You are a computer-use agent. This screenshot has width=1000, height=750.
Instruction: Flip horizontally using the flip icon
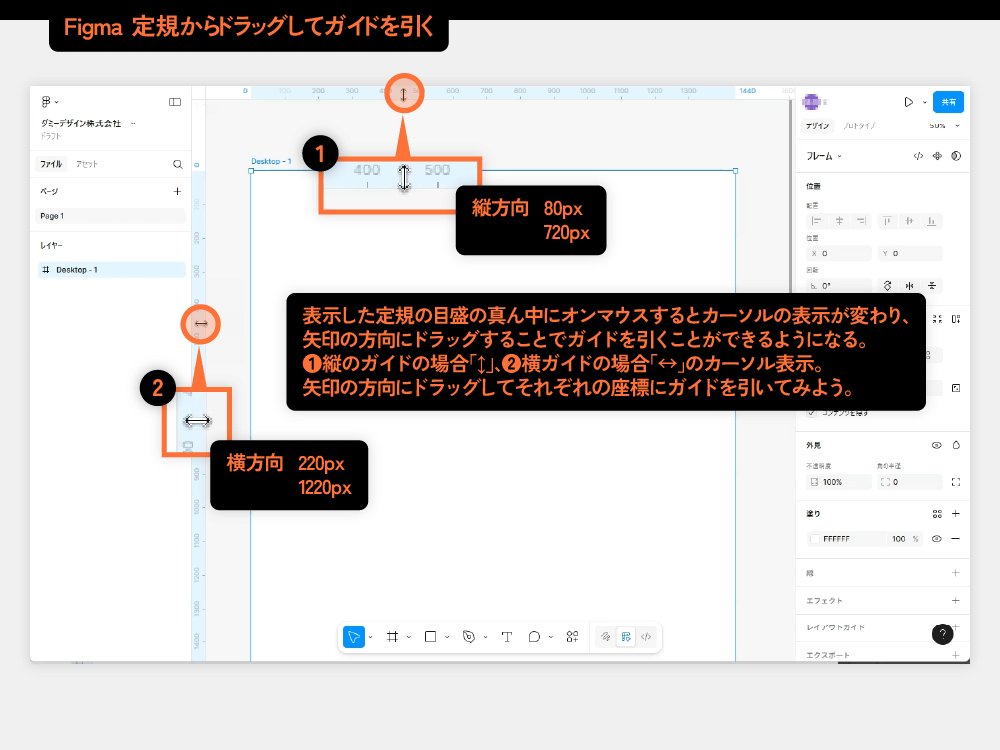pyautogui.click(x=909, y=286)
